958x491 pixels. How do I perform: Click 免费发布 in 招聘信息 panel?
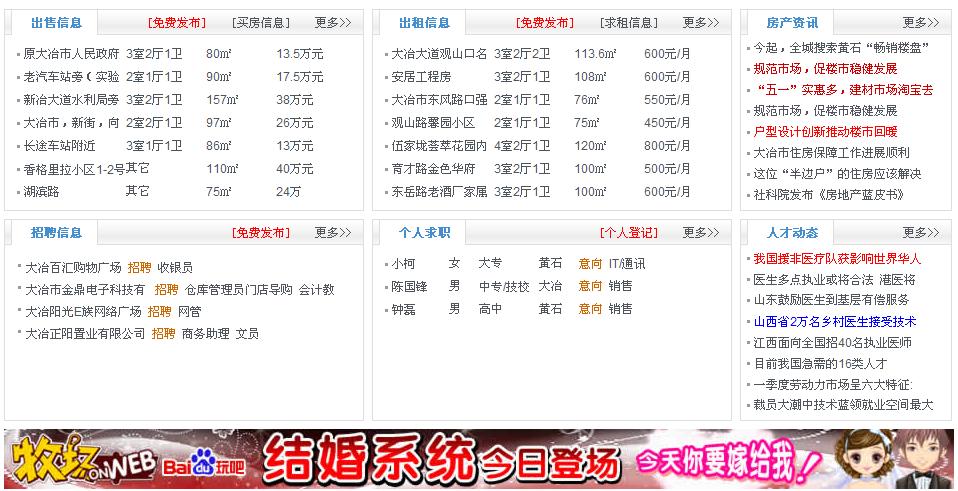[x=261, y=233]
